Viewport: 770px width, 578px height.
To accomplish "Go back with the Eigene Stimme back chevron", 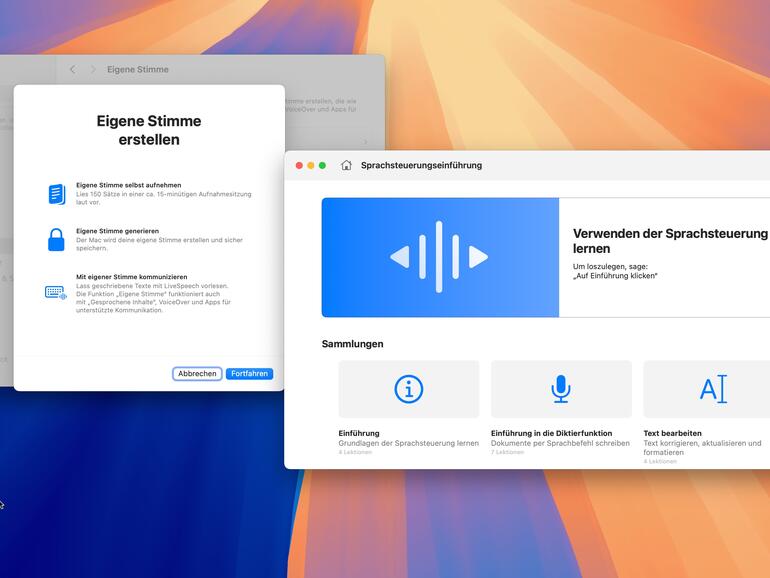I will coord(73,70).
